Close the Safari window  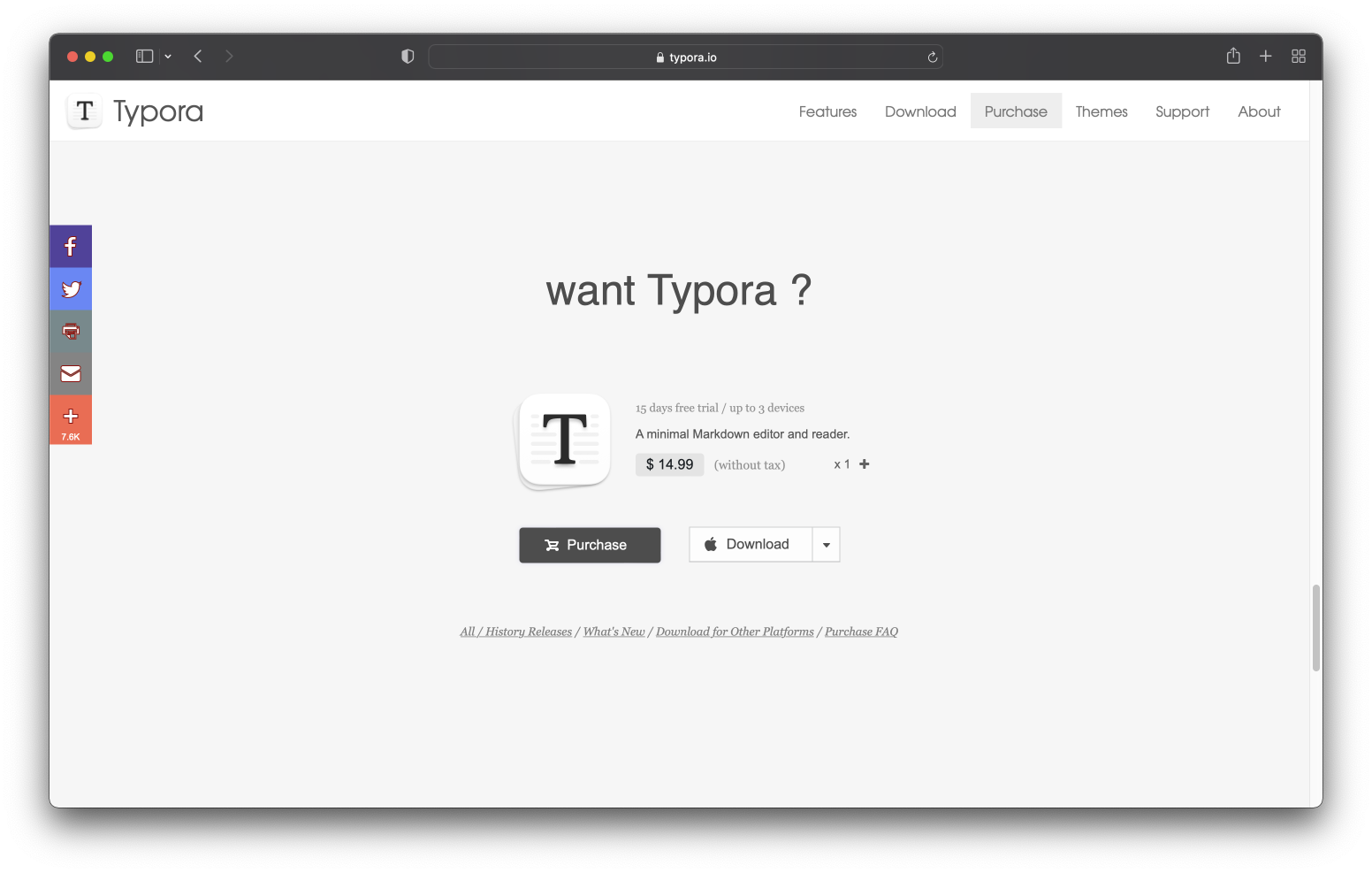click(x=72, y=57)
